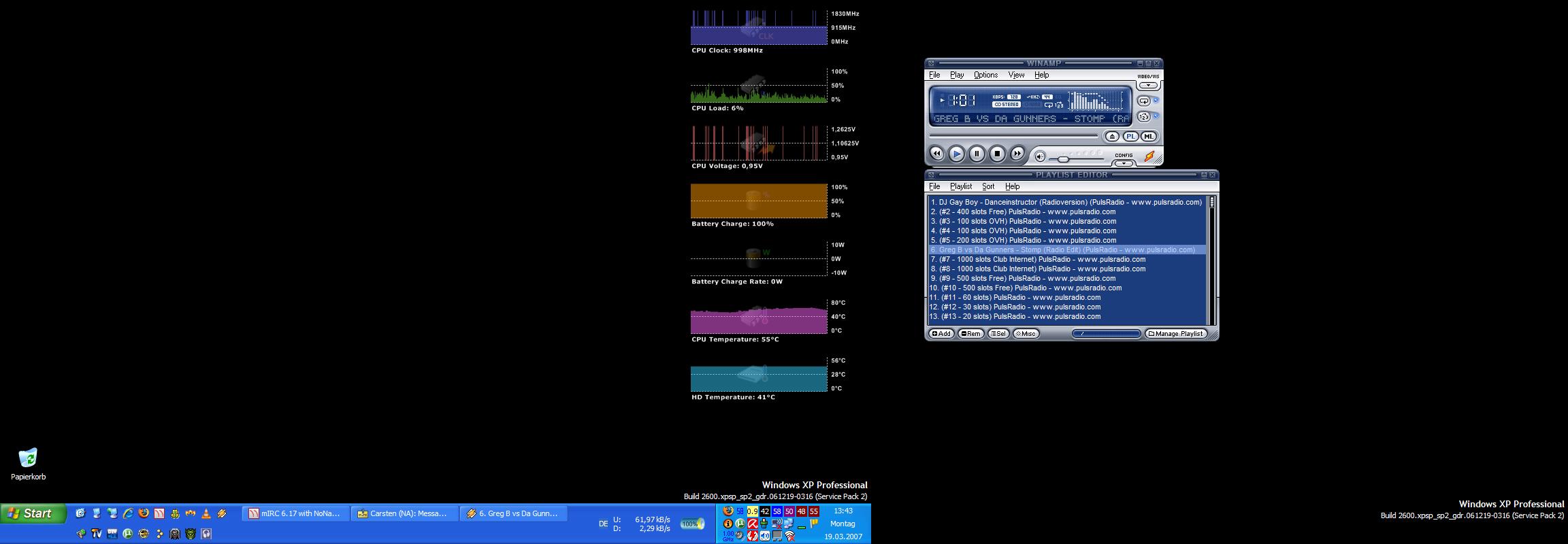Viewport: 1568px width, 544px height.
Task: Click the Winamp spectrum visualizer
Action: click(1096, 101)
